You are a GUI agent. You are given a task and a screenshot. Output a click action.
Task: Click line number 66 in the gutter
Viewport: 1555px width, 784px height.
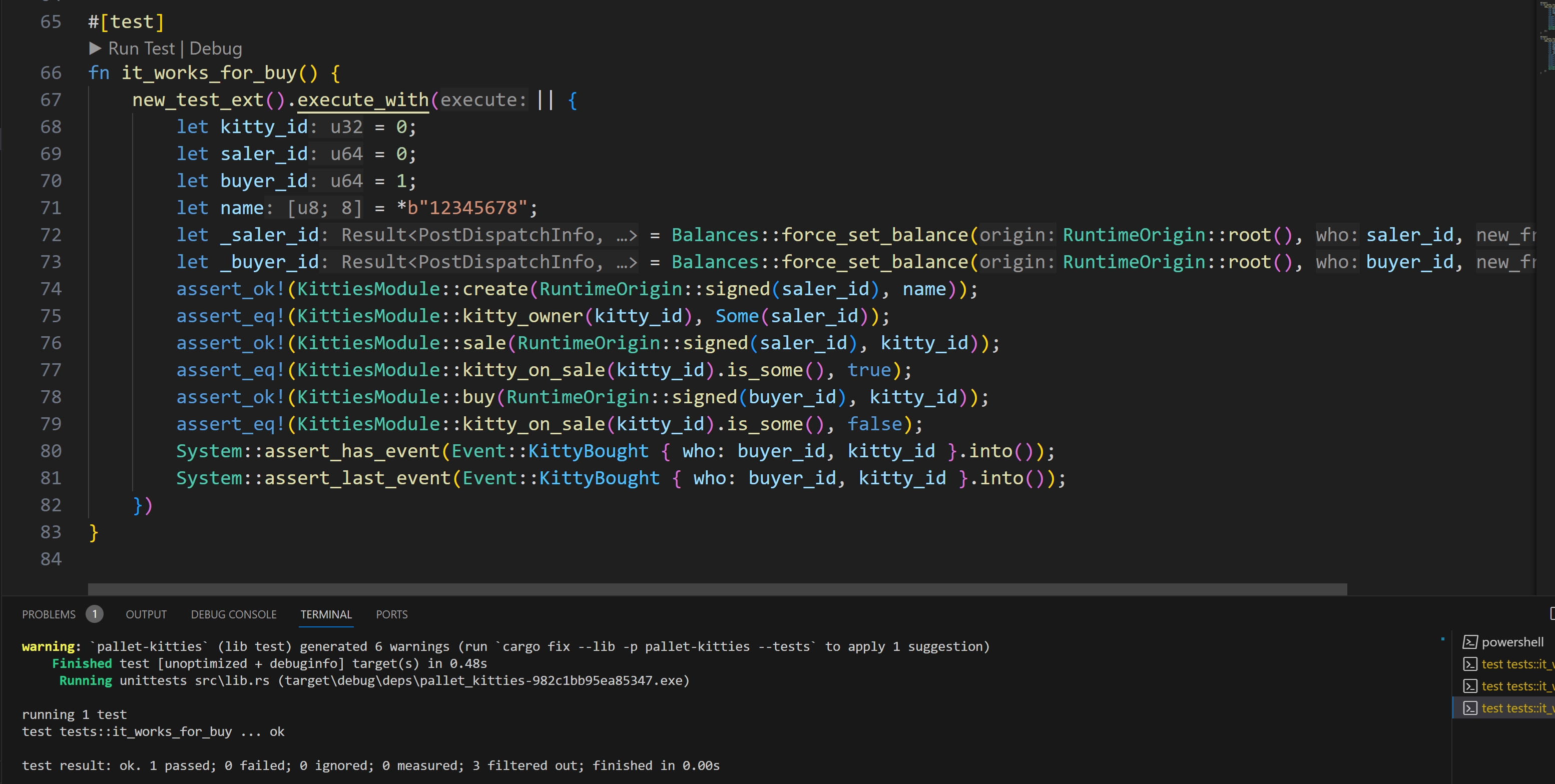51,73
